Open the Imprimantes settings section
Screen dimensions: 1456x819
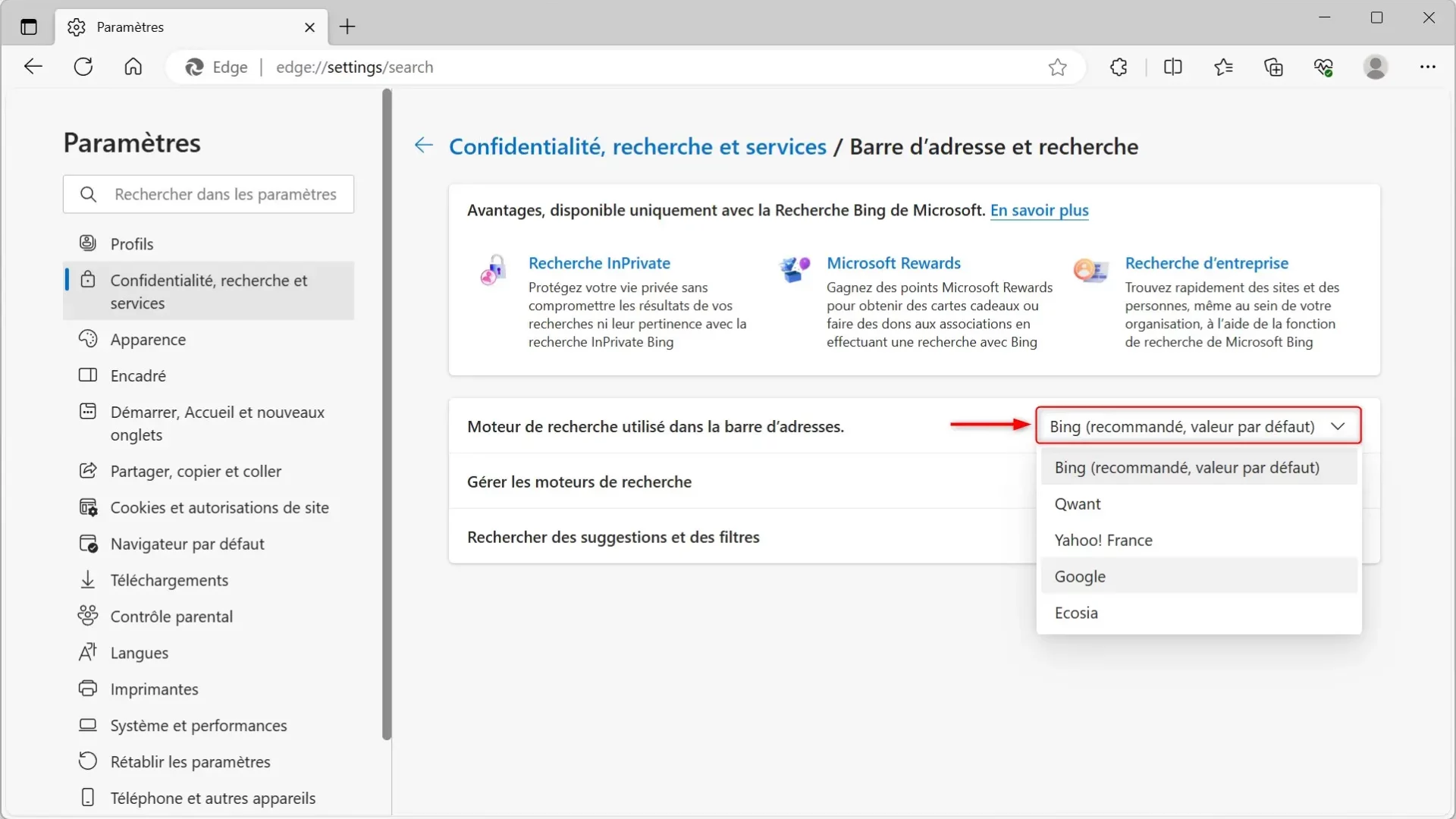click(209, 689)
